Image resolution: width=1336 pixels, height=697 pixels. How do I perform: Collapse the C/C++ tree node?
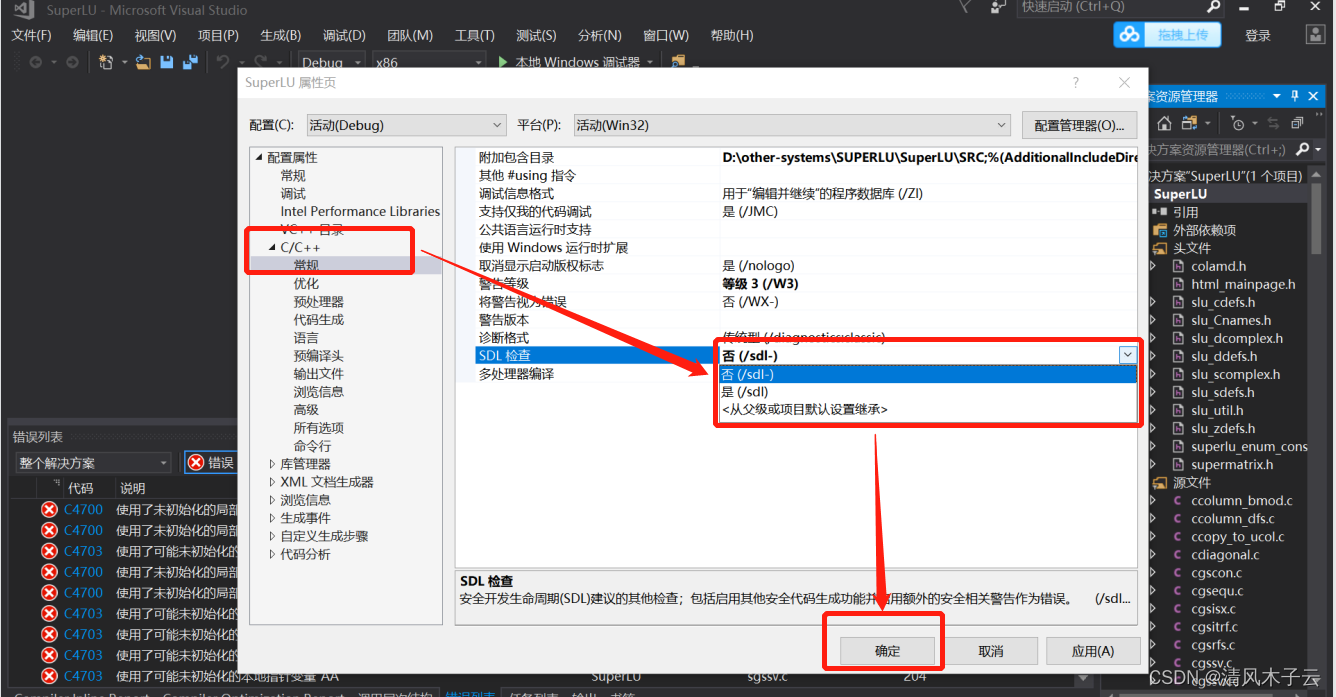coord(271,247)
